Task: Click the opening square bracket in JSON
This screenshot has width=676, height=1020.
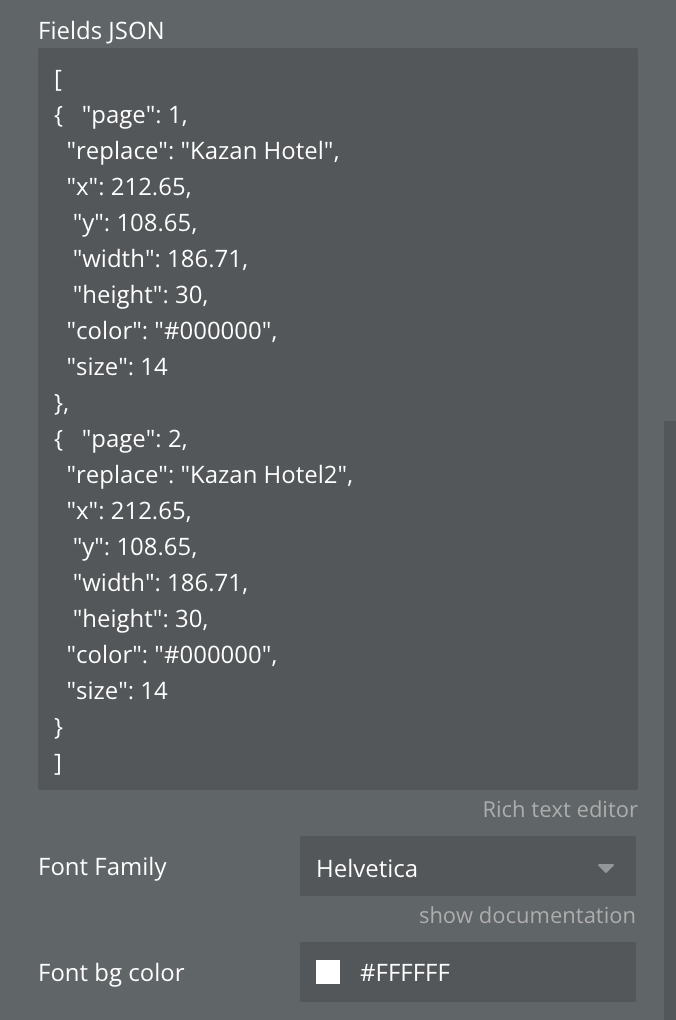Action: (x=59, y=79)
